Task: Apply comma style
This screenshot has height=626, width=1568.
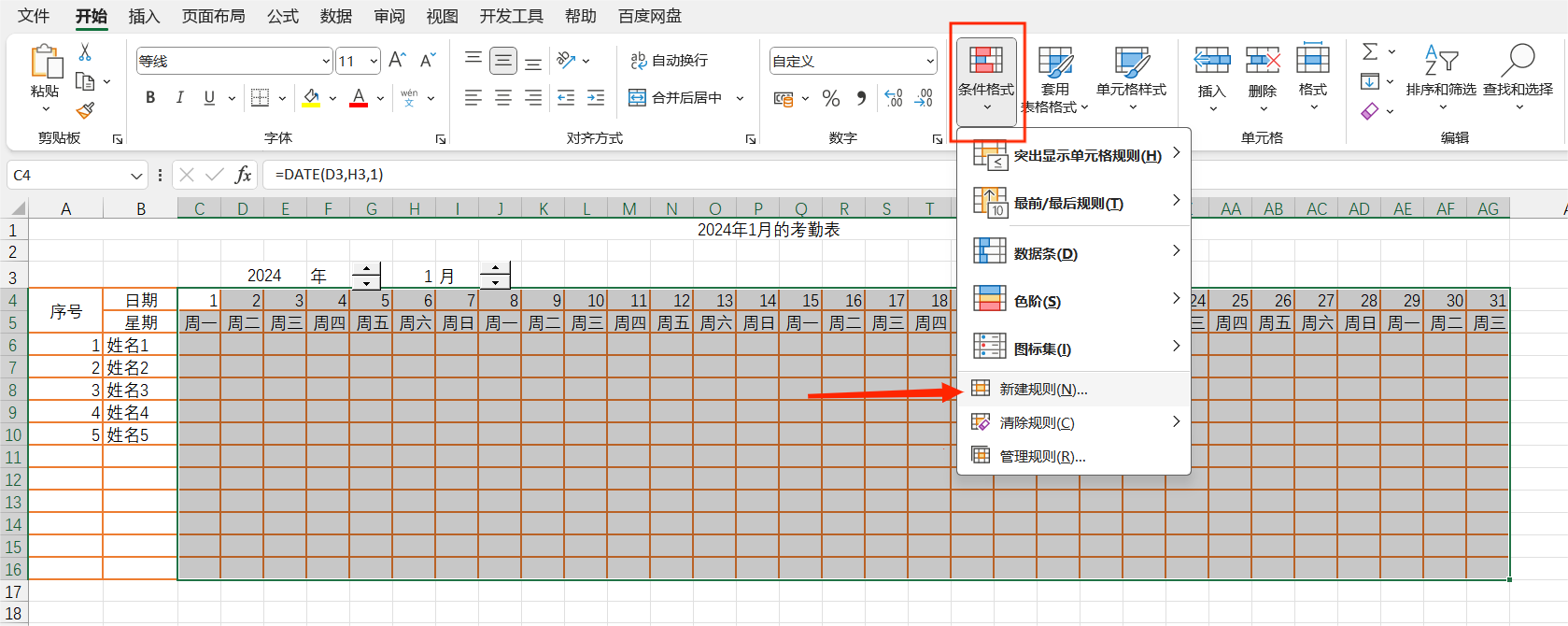Action: pyautogui.click(x=861, y=98)
